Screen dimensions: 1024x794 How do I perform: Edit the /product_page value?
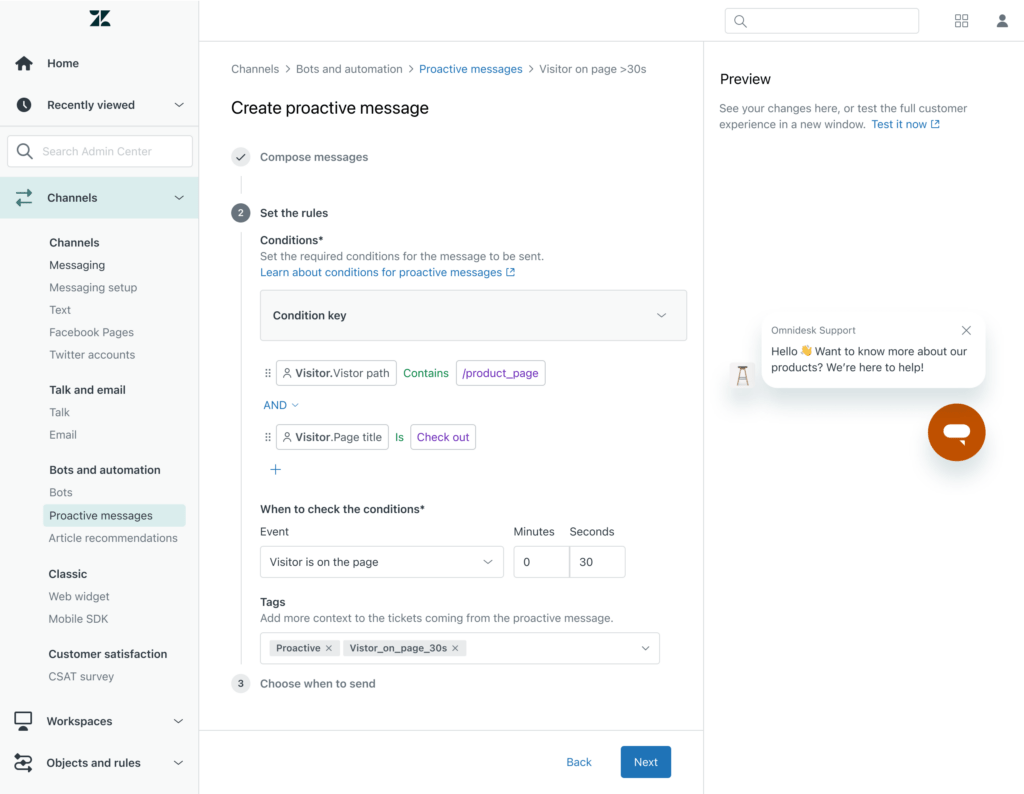(500, 373)
